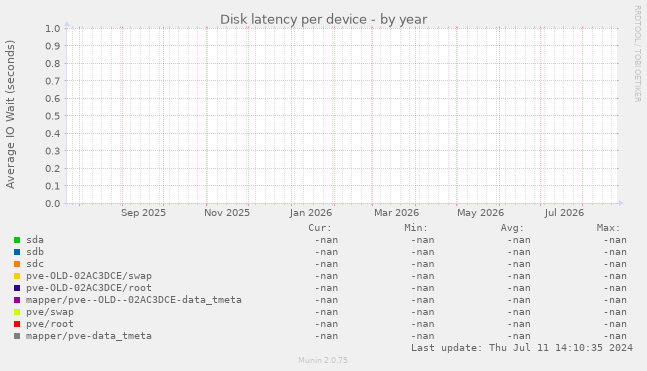Click the Jul 2026 axis label
The height and width of the screenshot is (371, 647).
(564, 213)
